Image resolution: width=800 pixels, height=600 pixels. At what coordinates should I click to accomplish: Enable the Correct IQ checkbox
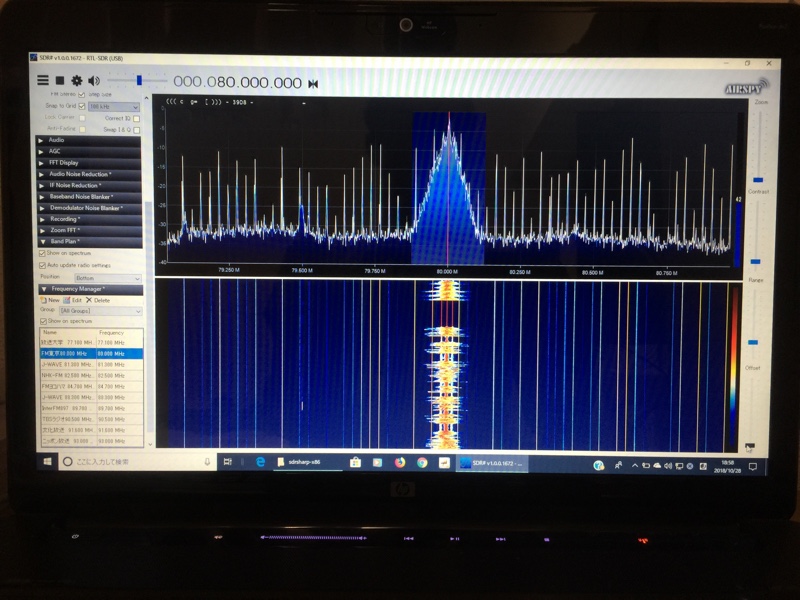coord(136,118)
